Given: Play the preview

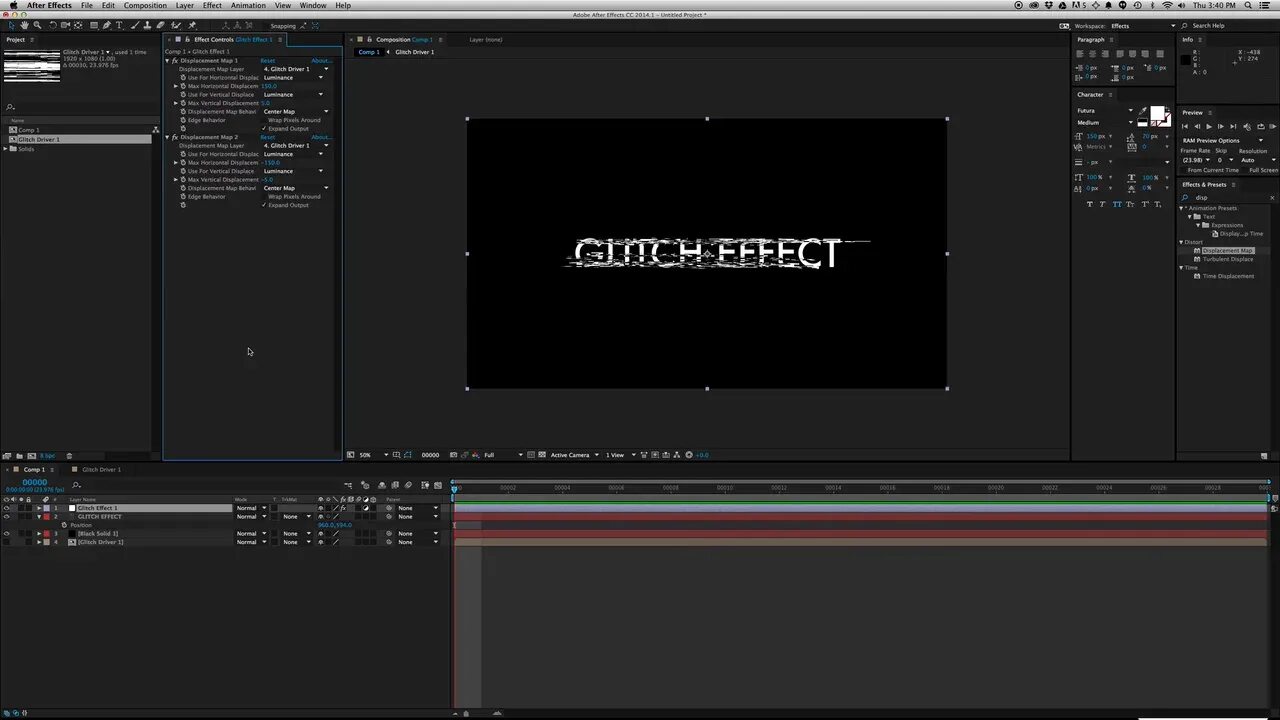Looking at the screenshot, I should (1208, 126).
